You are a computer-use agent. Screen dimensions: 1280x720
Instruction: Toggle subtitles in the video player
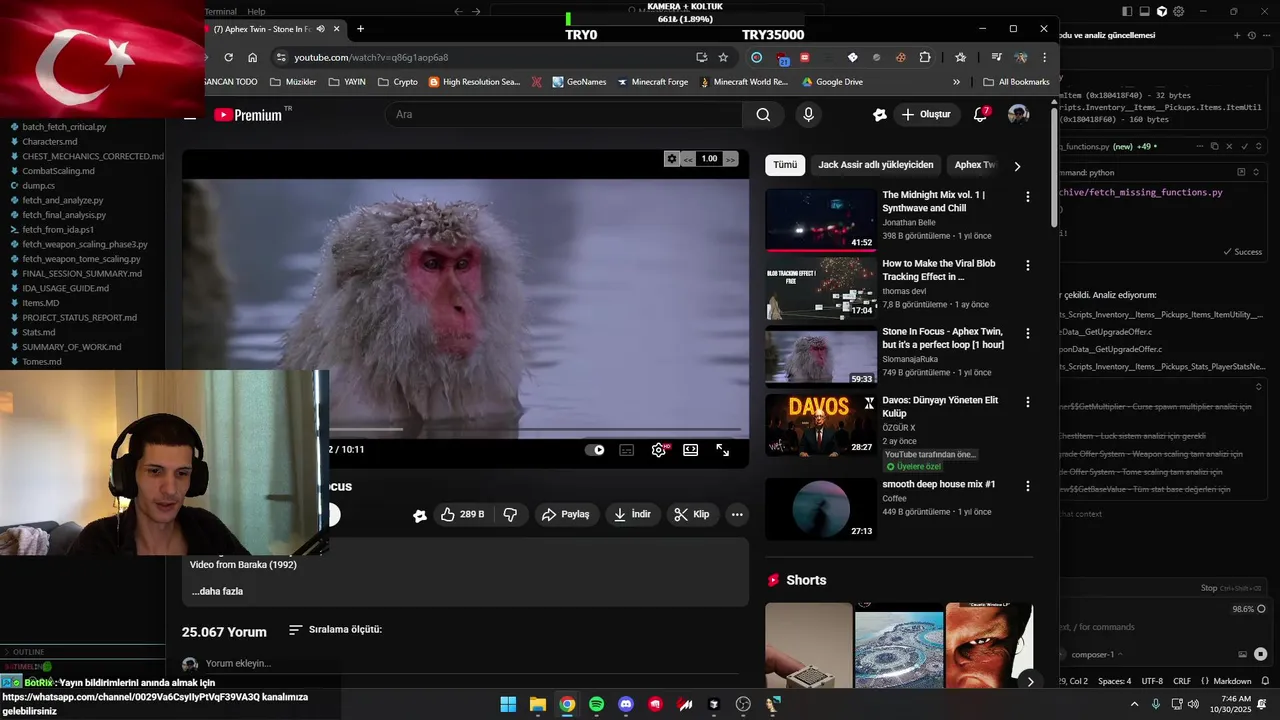627,450
